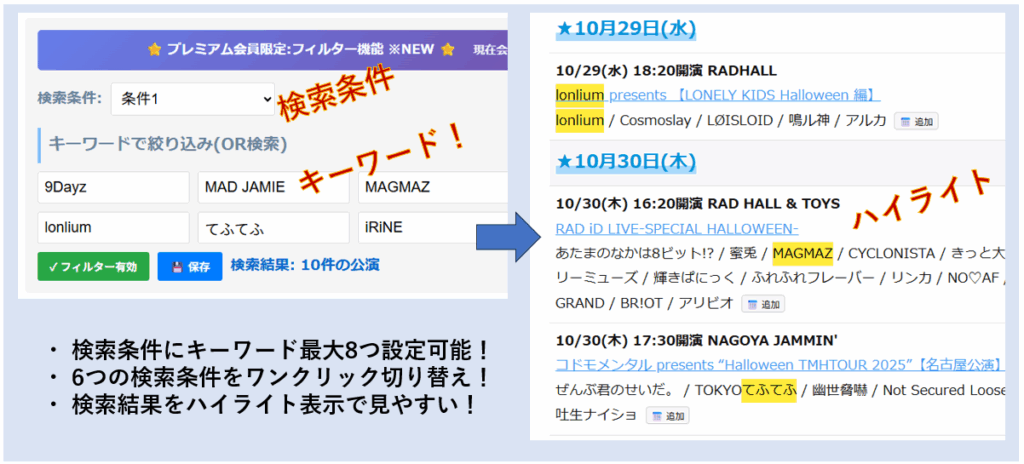Image resolution: width=1024 pixels, height=464 pixels.
Task: Click the highlighted MAGMAZ artist name
Action: [x=802, y=251]
